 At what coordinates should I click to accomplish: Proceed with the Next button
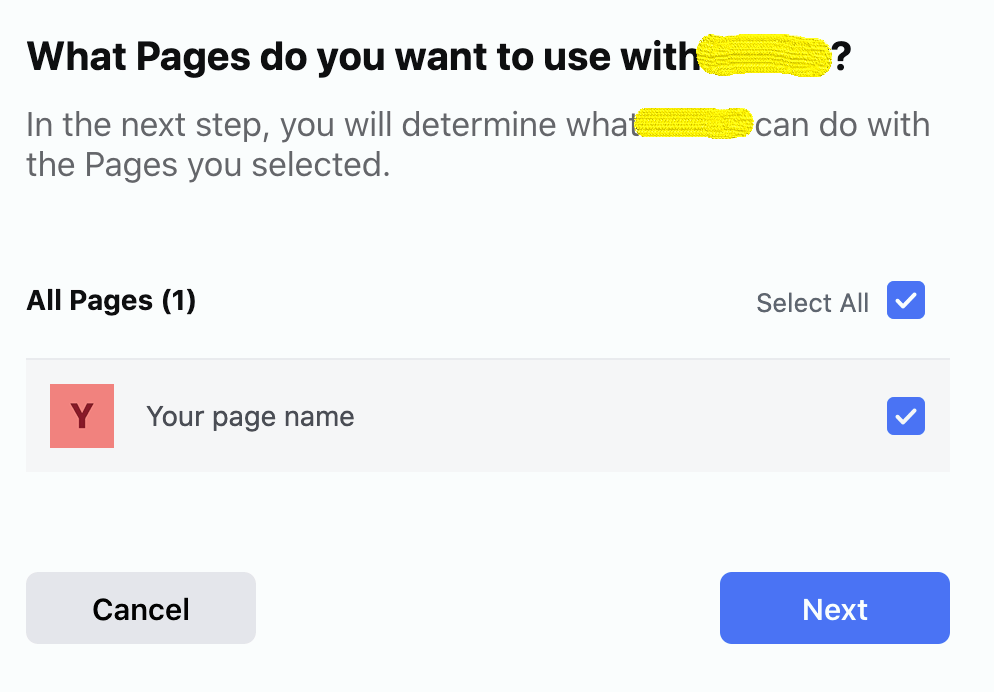click(834, 608)
